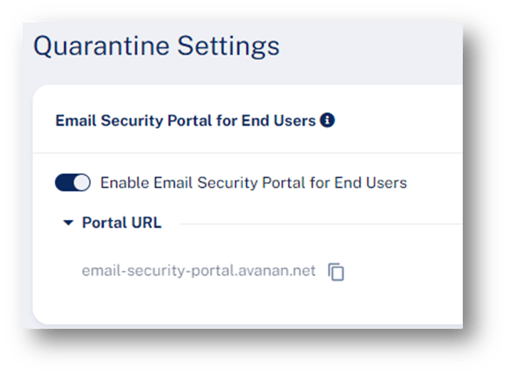Click the dark caret left of Portal URL
This screenshot has height=375, width=509.
[68, 223]
